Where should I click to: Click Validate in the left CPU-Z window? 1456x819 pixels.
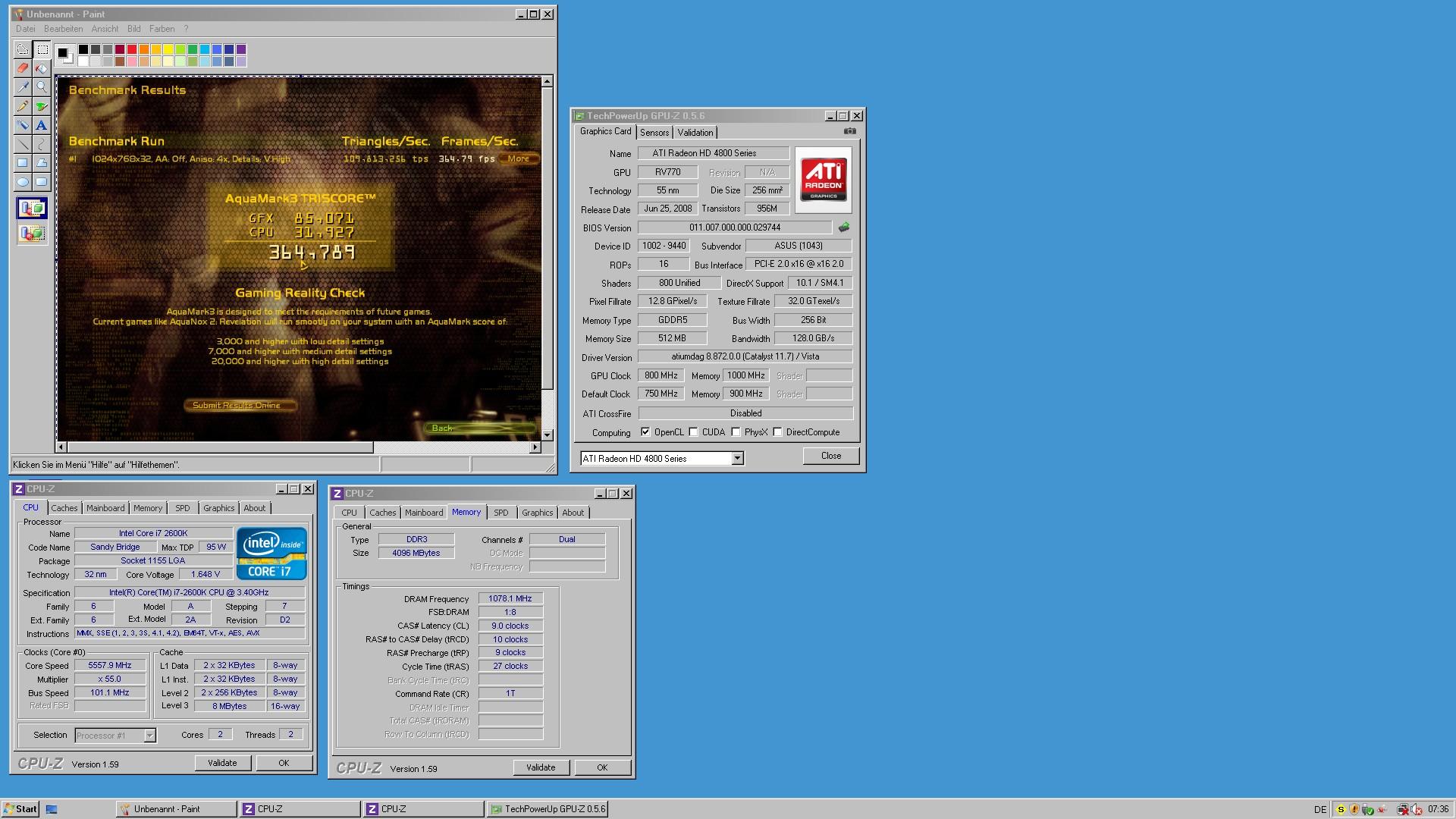[x=222, y=764]
